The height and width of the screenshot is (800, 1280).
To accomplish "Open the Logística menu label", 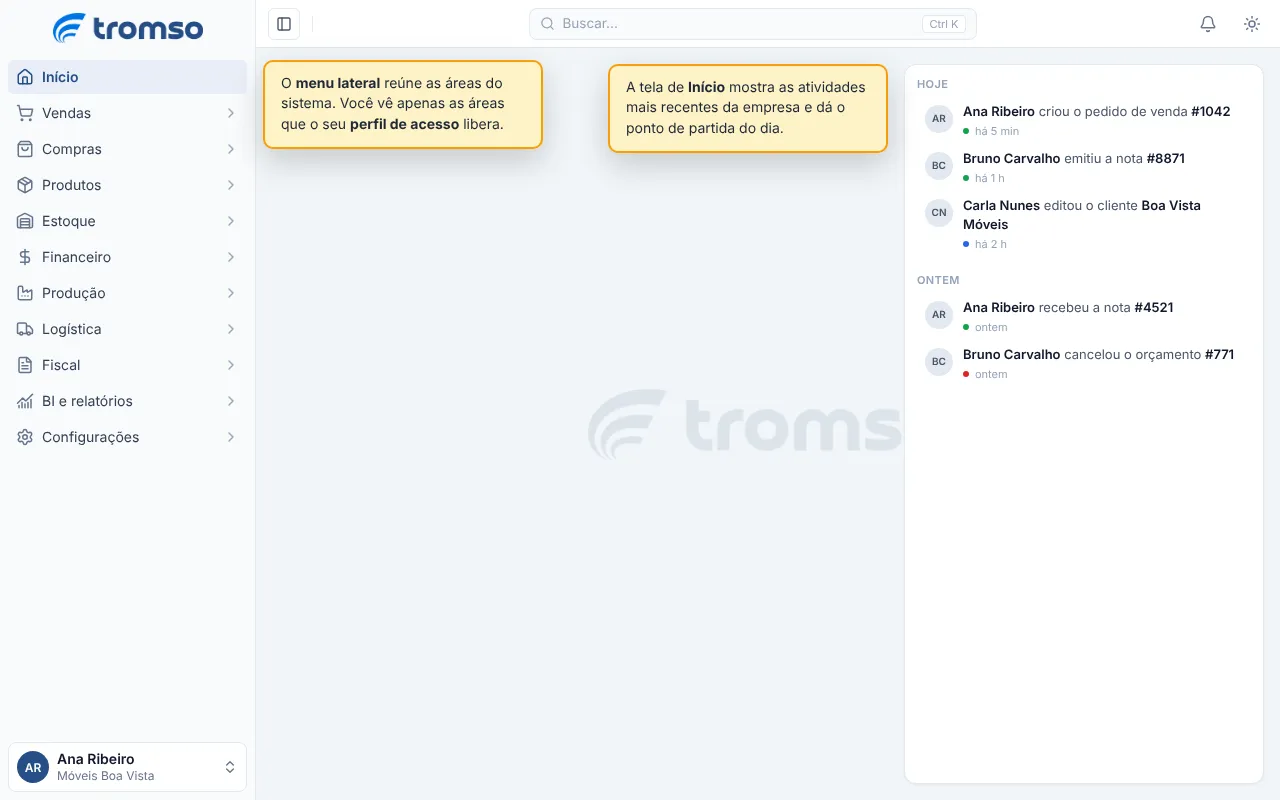I will (72, 329).
